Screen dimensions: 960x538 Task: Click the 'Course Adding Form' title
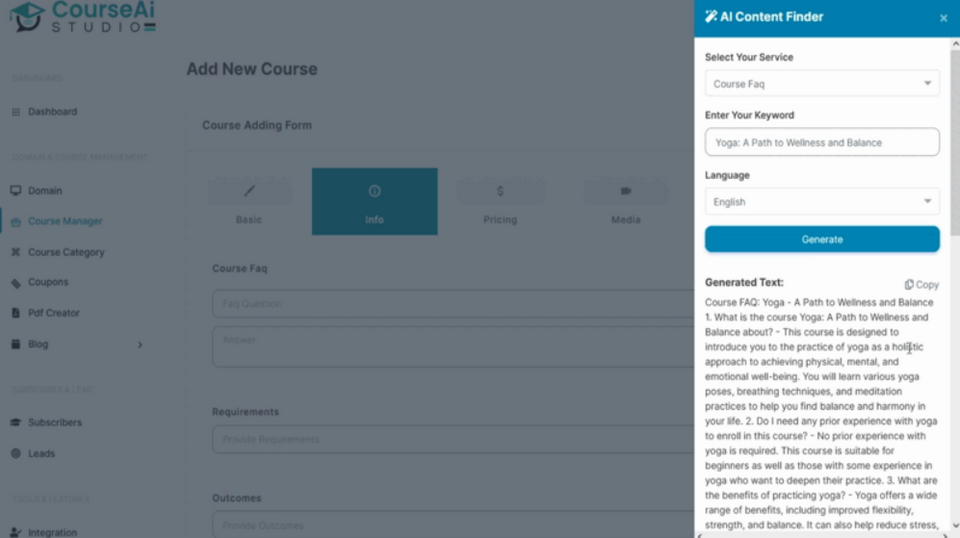[257, 125]
